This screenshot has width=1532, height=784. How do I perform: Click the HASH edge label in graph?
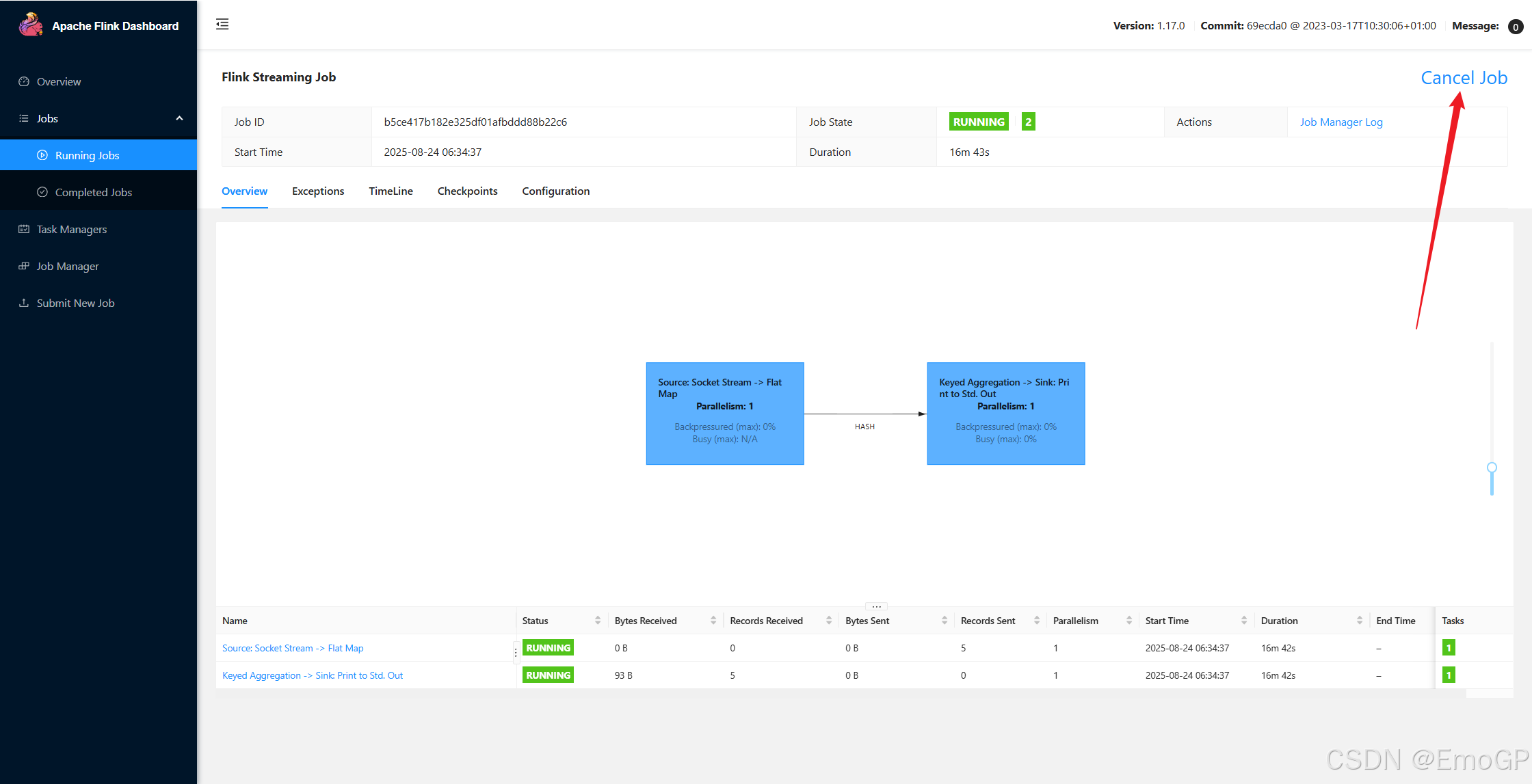pos(864,427)
